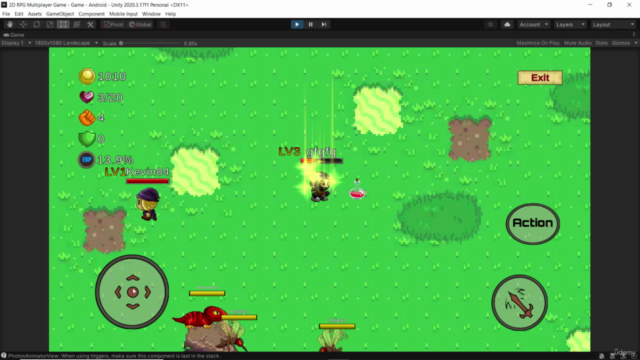Toggle Mute Audio
The height and width of the screenshot is (360, 640).
[x=578, y=43]
